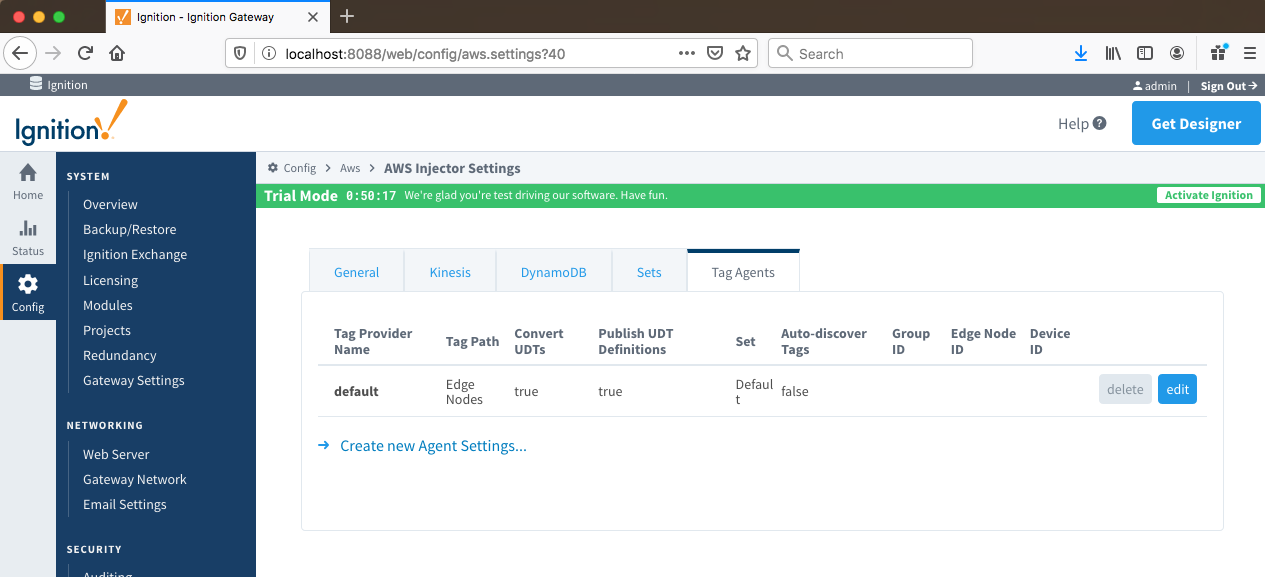Open the Status section icon

(x=28, y=237)
